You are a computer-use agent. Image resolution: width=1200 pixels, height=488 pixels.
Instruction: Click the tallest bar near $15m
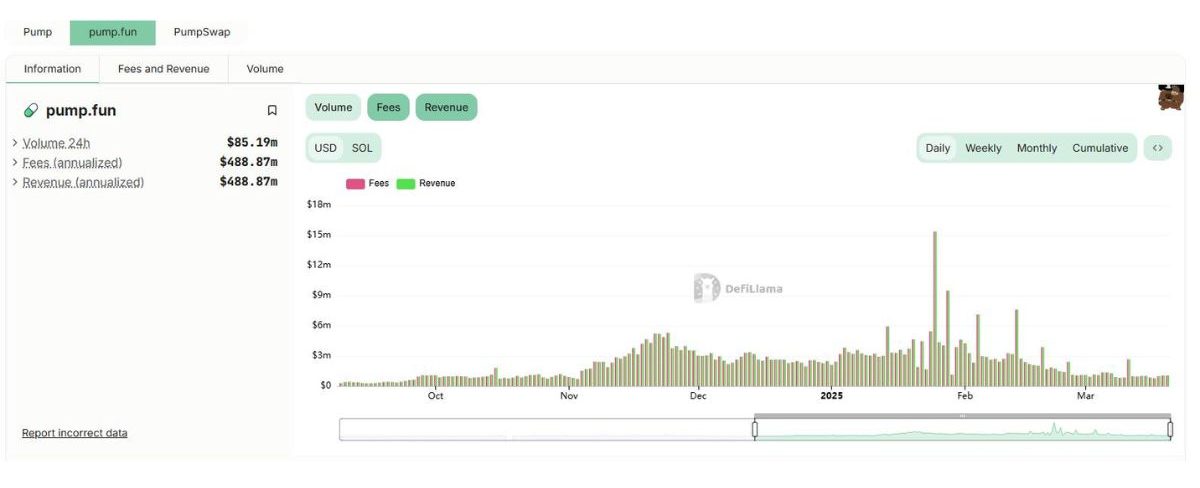[x=934, y=308]
